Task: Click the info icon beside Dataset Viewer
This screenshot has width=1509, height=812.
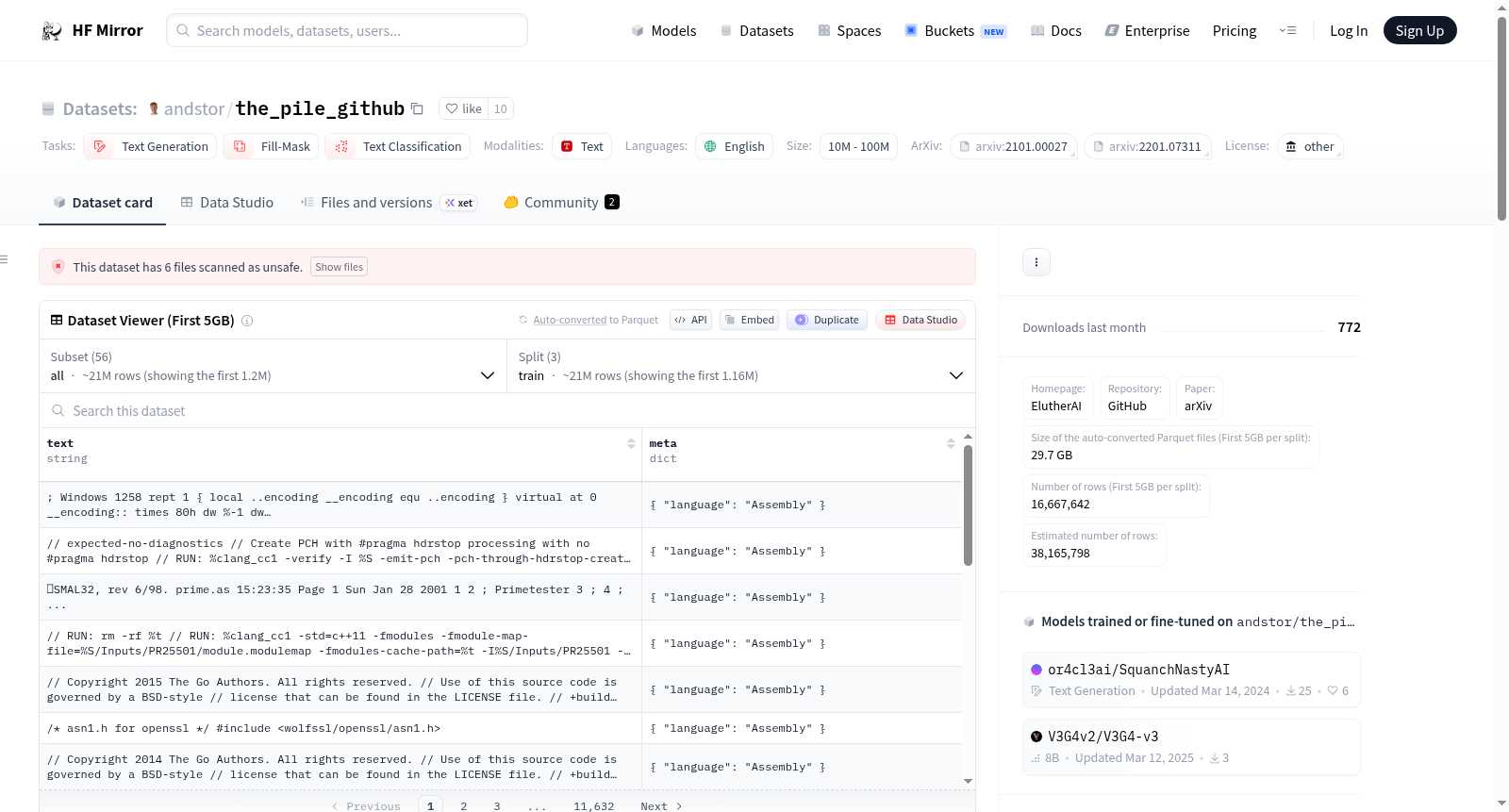Action: coord(247,321)
